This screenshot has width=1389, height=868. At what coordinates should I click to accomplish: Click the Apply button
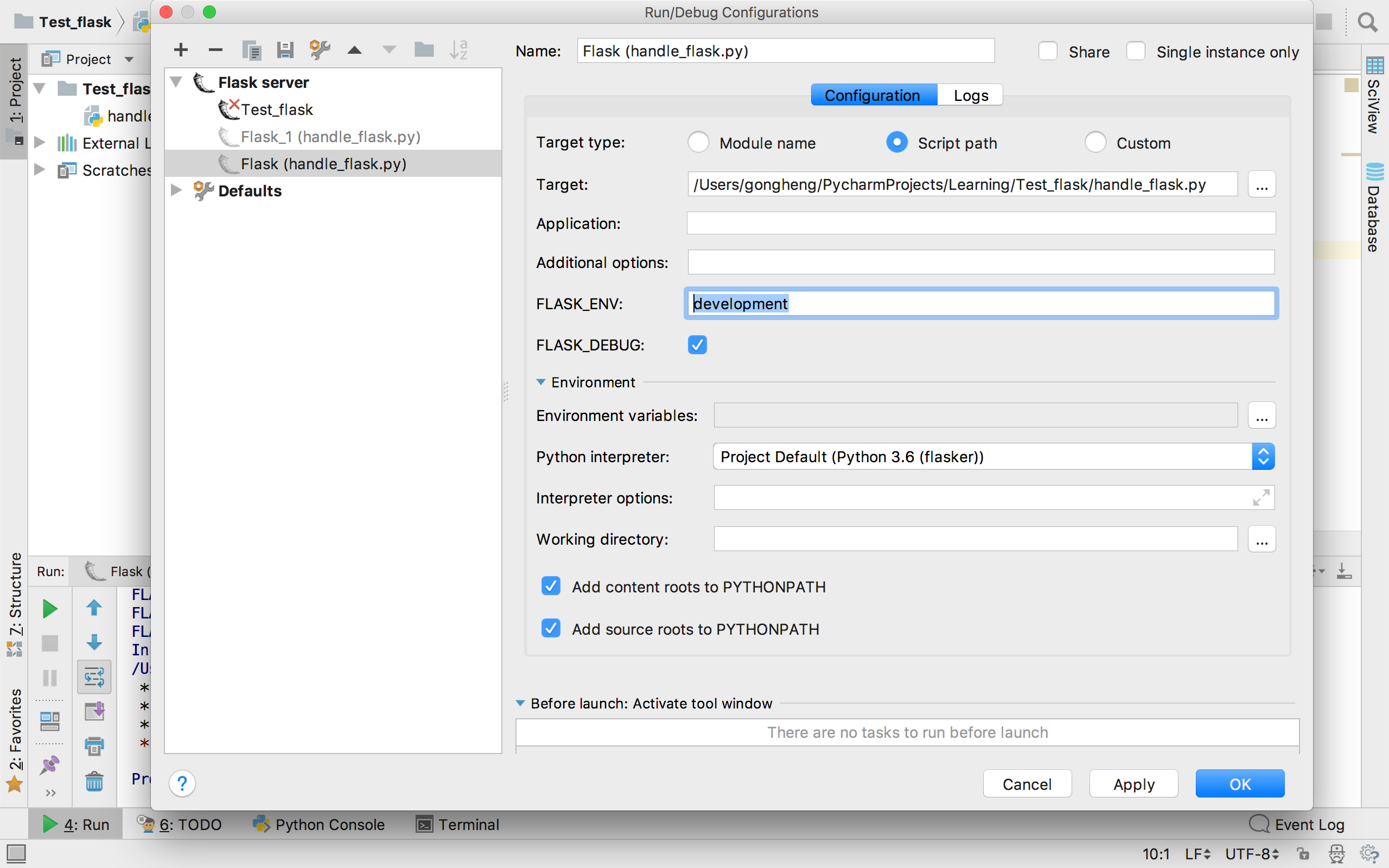(1133, 783)
